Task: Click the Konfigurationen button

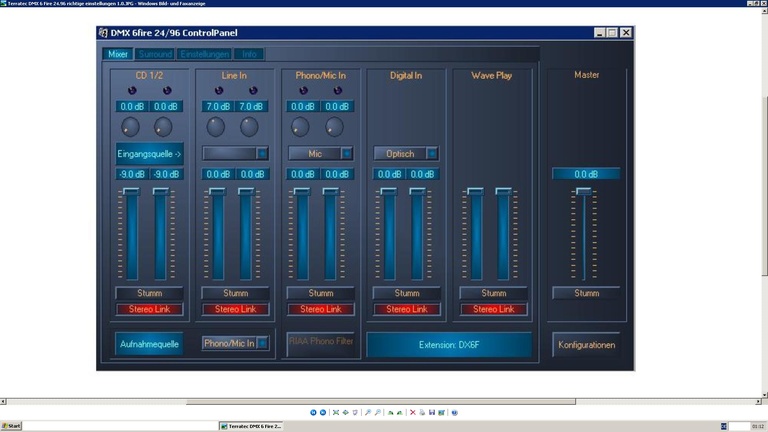Action: tap(586, 345)
